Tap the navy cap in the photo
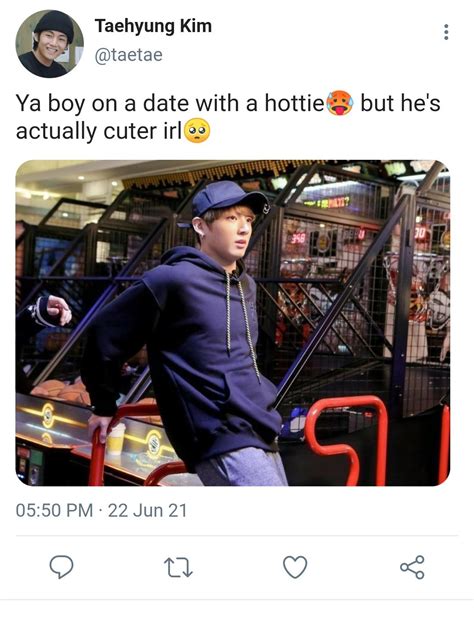The image size is (474, 619). point(229,199)
